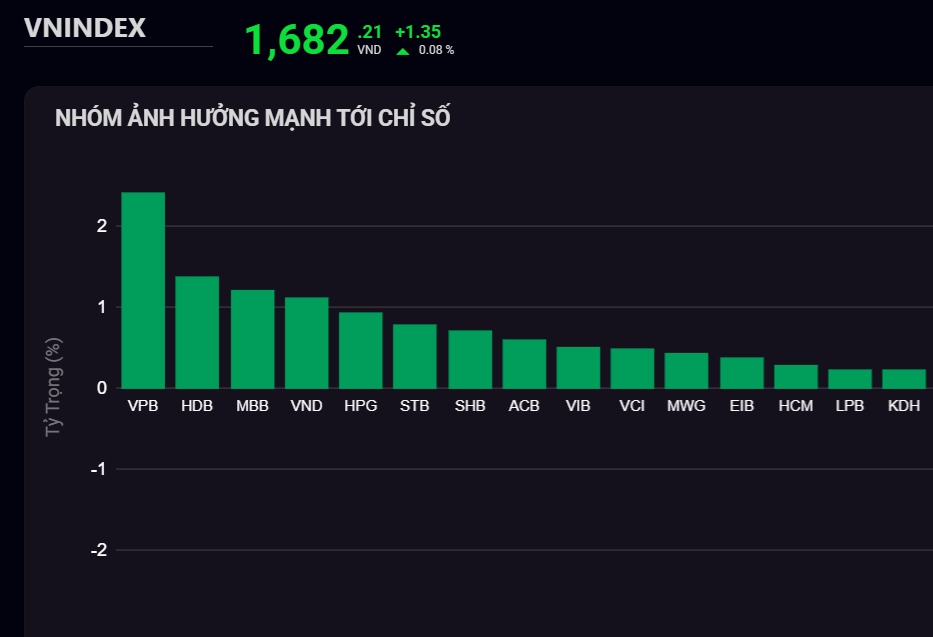
Task: Click the KDH ticker label below the axis
Action: click(x=904, y=406)
